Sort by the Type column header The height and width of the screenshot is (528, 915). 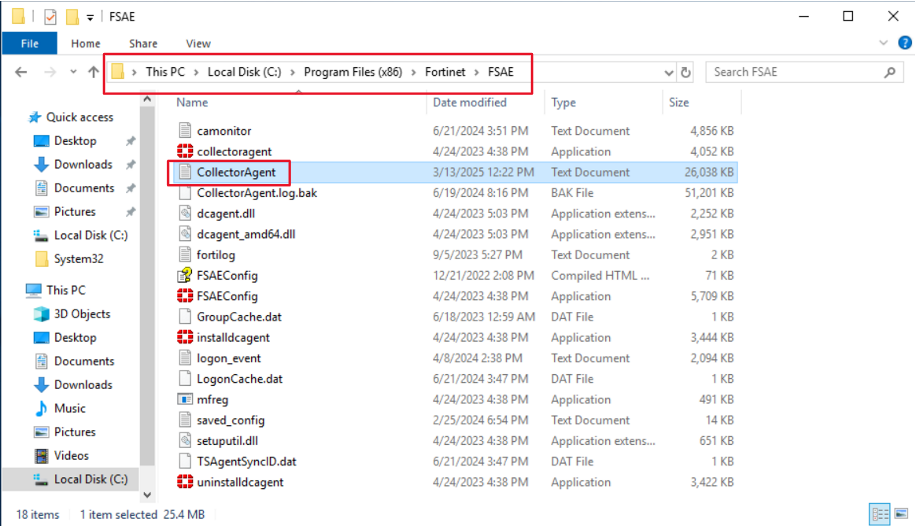[563, 103]
